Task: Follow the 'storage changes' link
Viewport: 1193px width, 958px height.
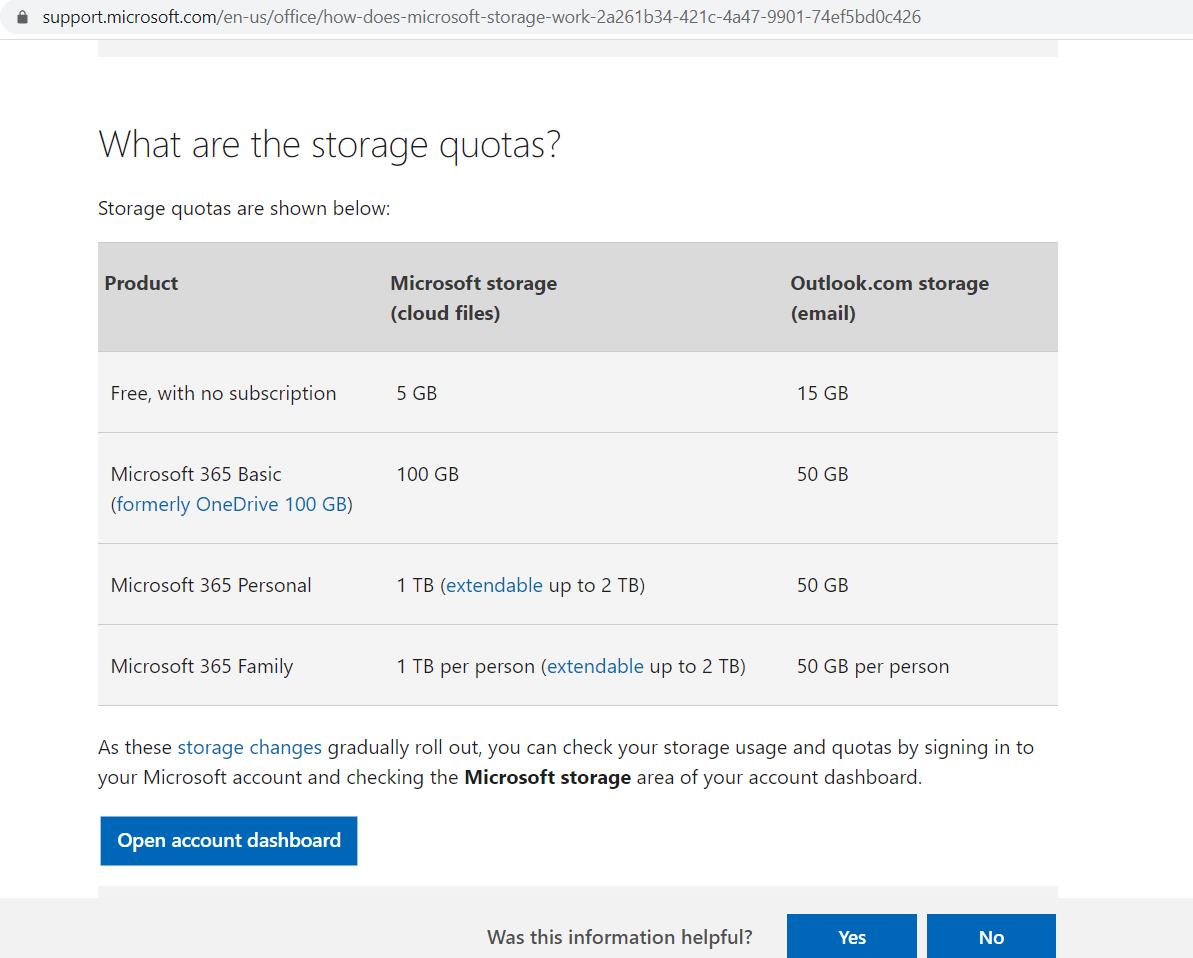Action: click(x=249, y=747)
